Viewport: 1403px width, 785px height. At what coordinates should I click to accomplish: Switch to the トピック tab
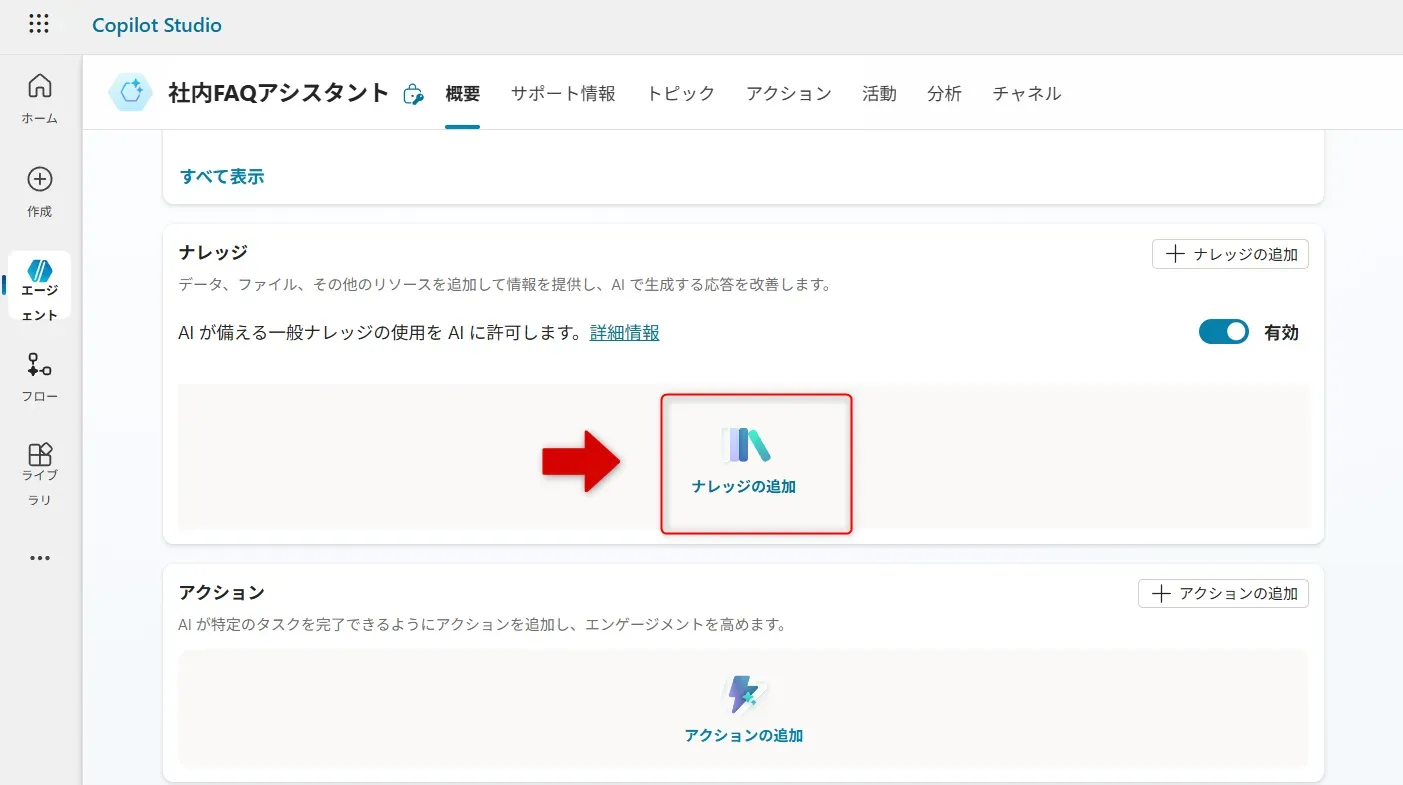pos(680,94)
